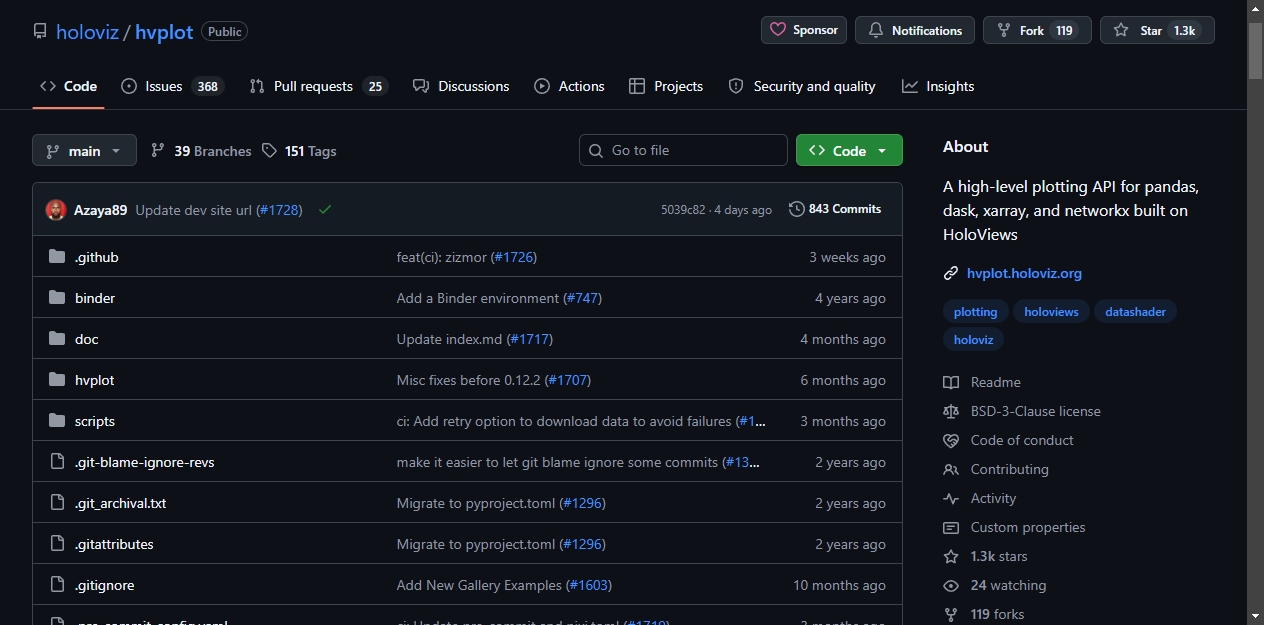Open the .gitignore file name

[105, 585]
